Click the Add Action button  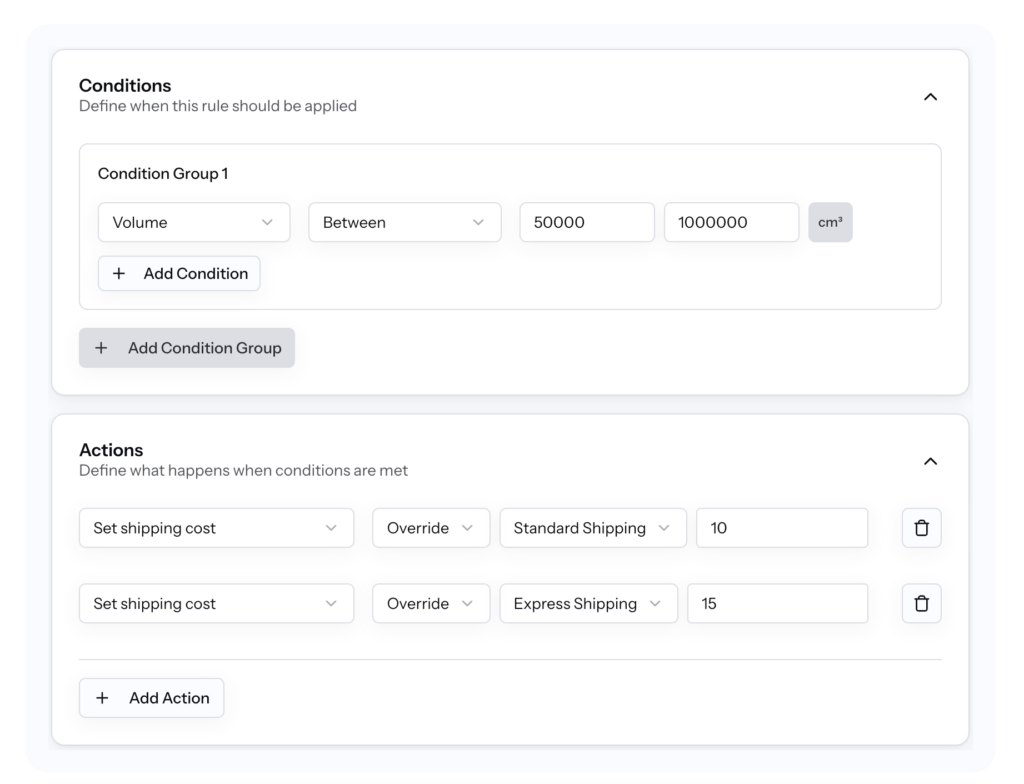(x=151, y=697)
